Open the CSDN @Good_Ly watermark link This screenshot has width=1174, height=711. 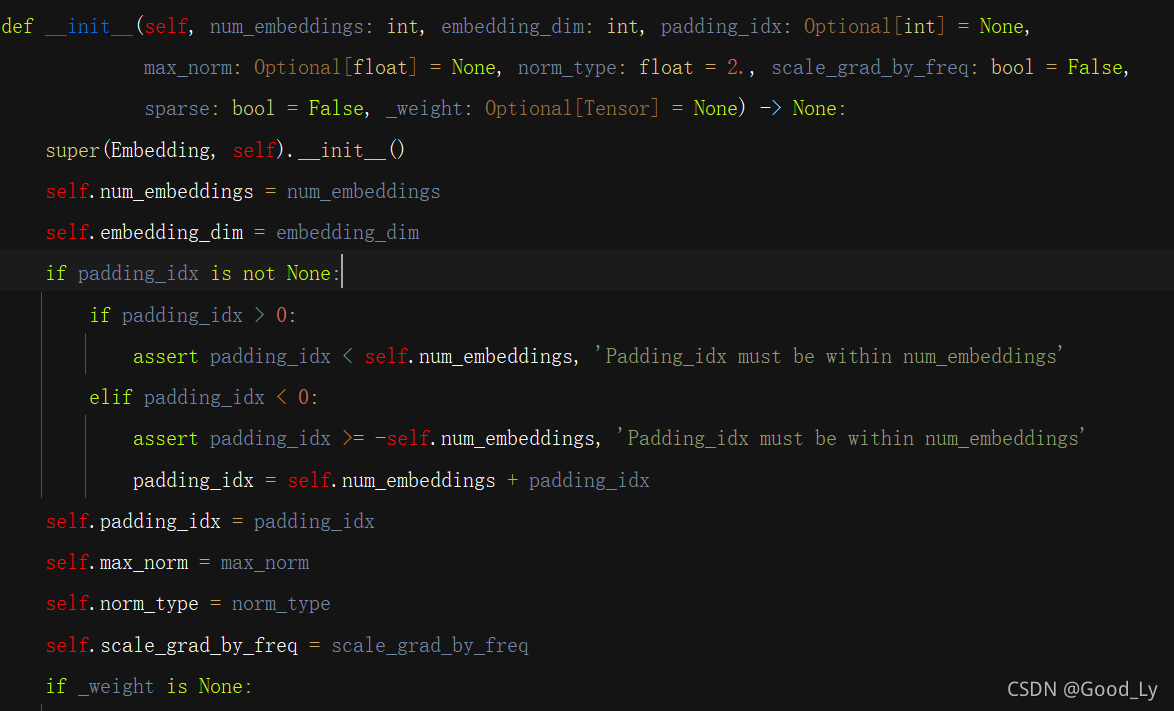tap(1082, 689)
